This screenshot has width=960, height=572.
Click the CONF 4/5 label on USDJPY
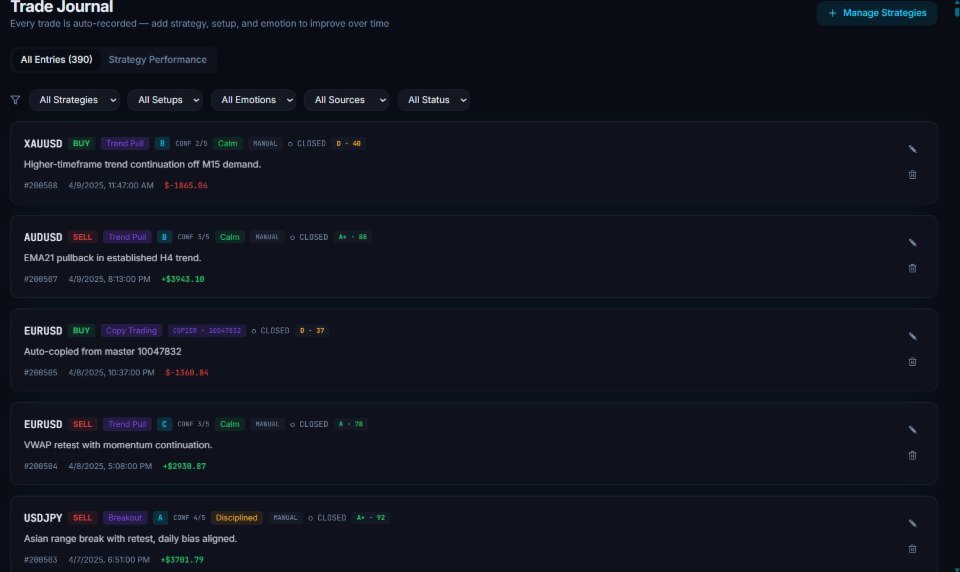(189, 517)
